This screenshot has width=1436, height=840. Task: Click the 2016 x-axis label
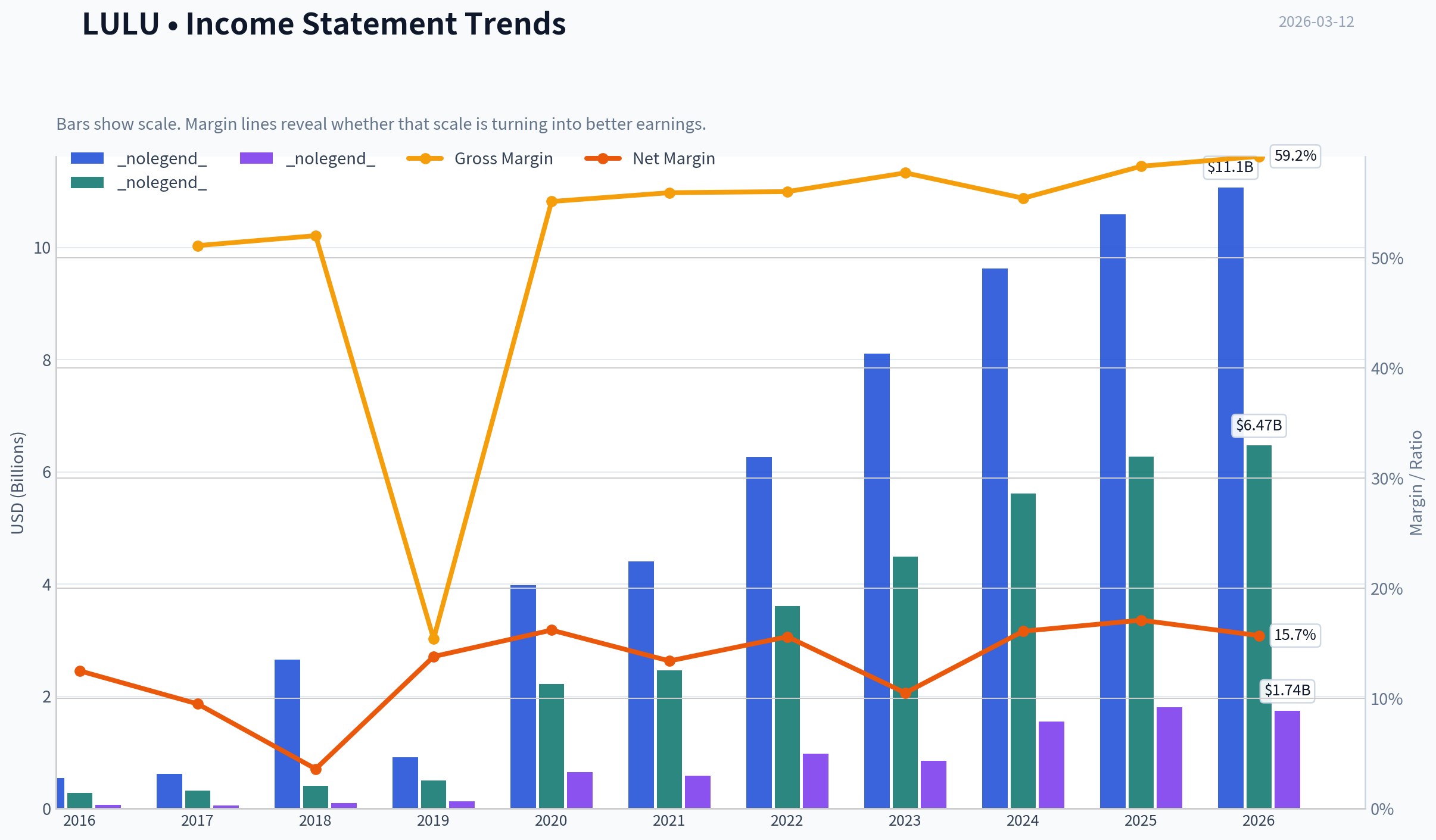79,821
